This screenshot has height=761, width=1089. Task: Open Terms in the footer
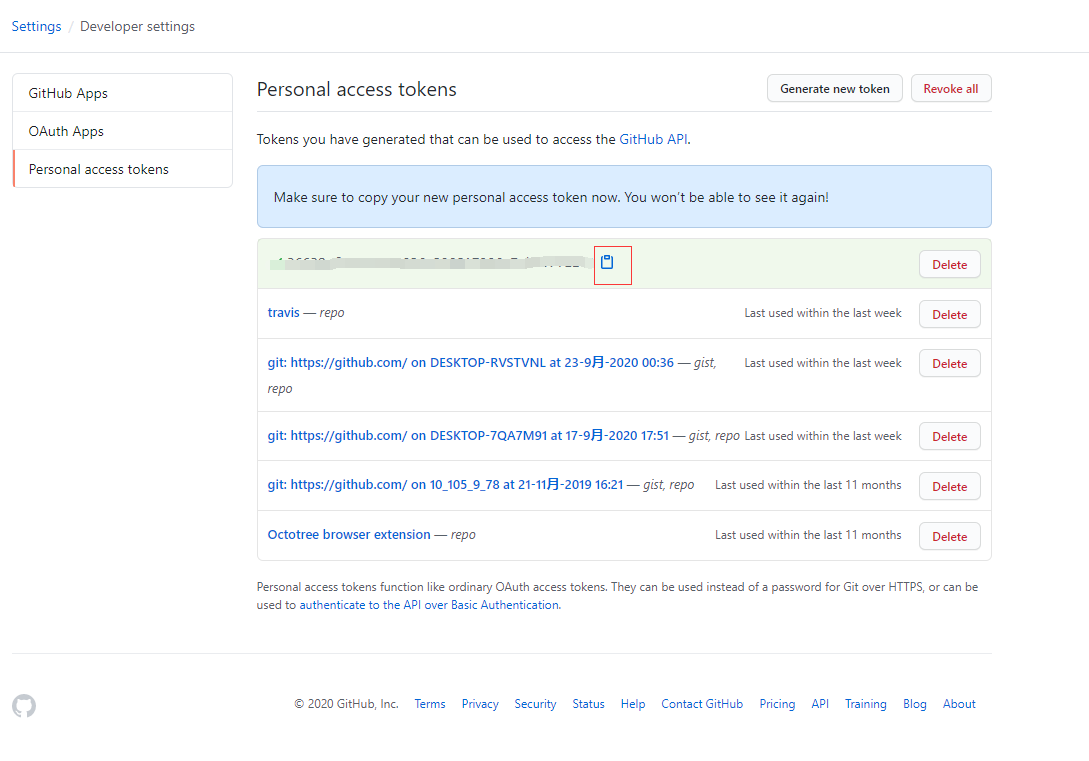pyautogui.click(x=430, y=704)
